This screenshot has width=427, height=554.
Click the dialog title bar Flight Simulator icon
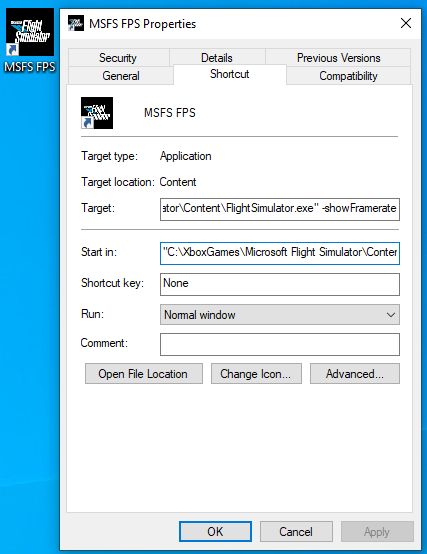click(x=76, y=23)
